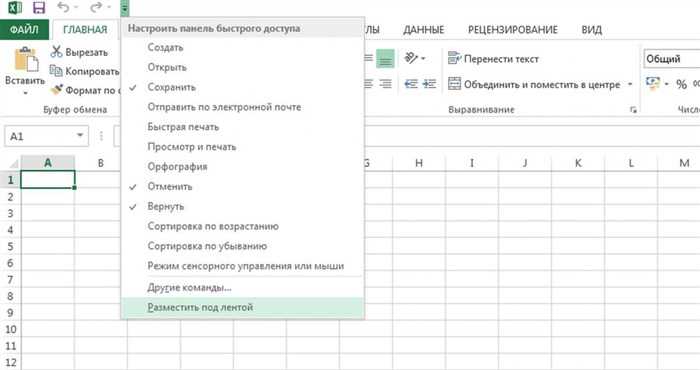Align text right icon
Viewport: 700px width, 370px height.
pyautogui.click(x=385, y=83)
